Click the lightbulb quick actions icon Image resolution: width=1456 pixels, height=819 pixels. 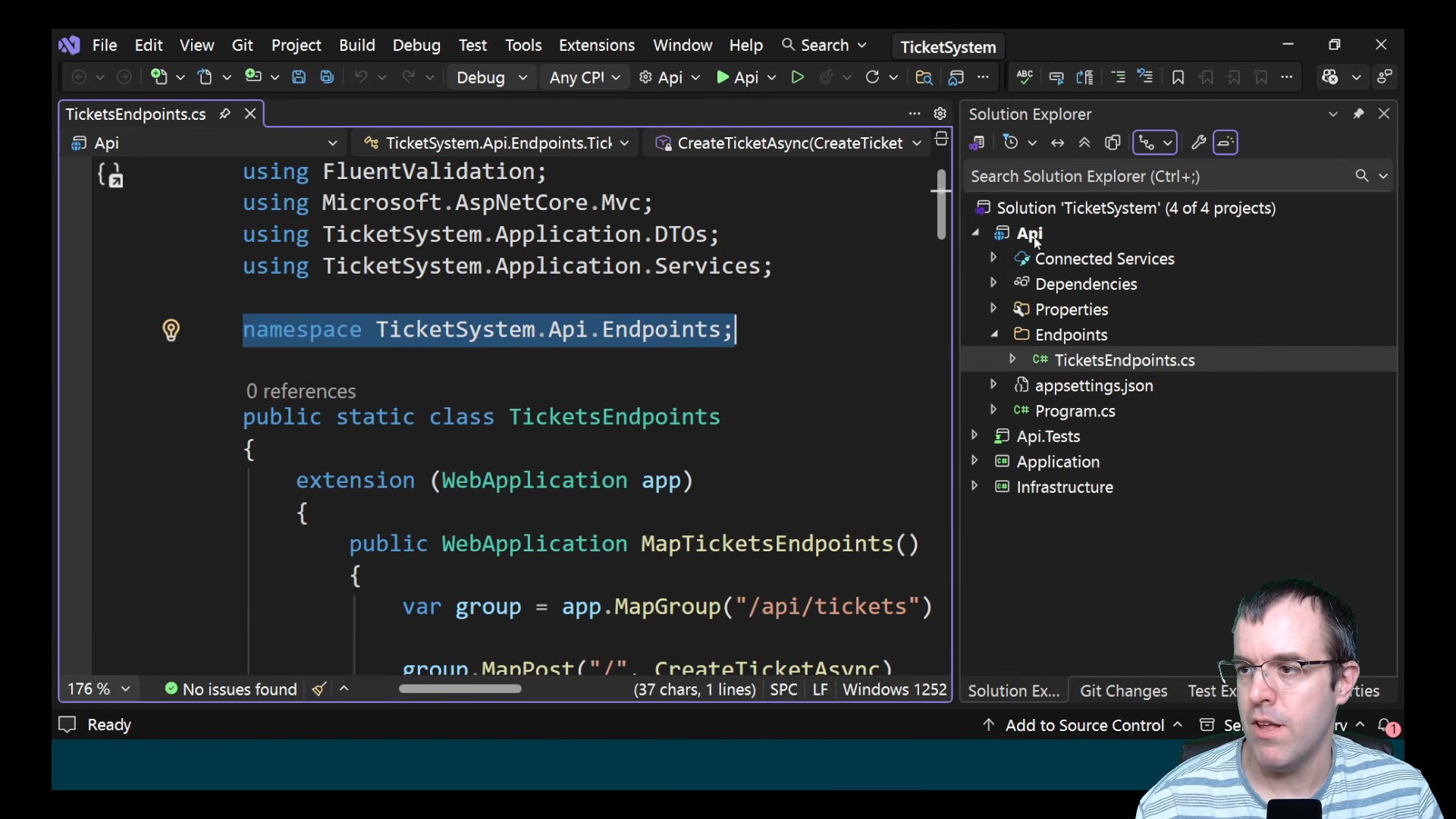171,330
